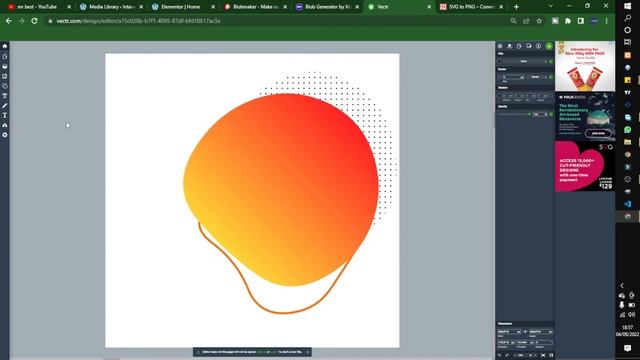Open a new browser tab
Image resolution: width=640 pixels, height=360 pixels.
pos(516,7)
